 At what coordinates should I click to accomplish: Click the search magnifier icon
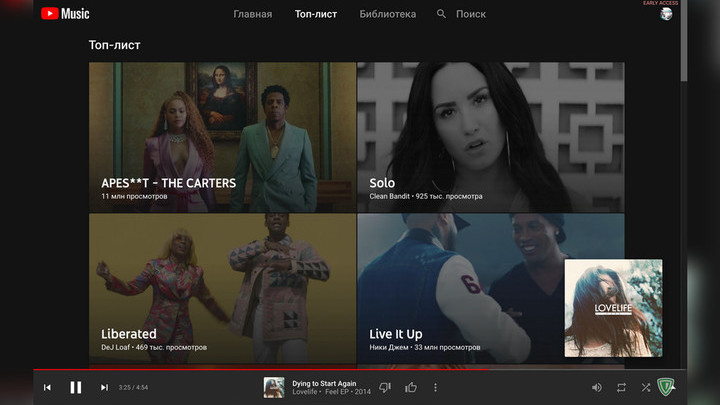point(441,14)
